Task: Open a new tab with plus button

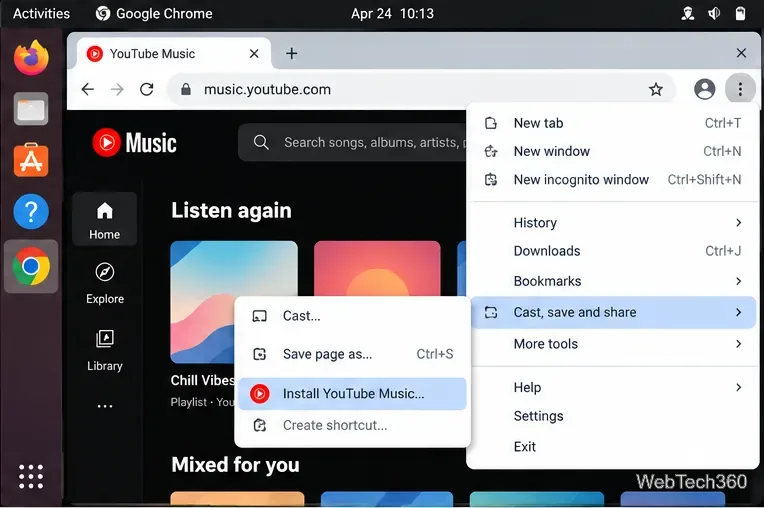Action: [291, 53]
